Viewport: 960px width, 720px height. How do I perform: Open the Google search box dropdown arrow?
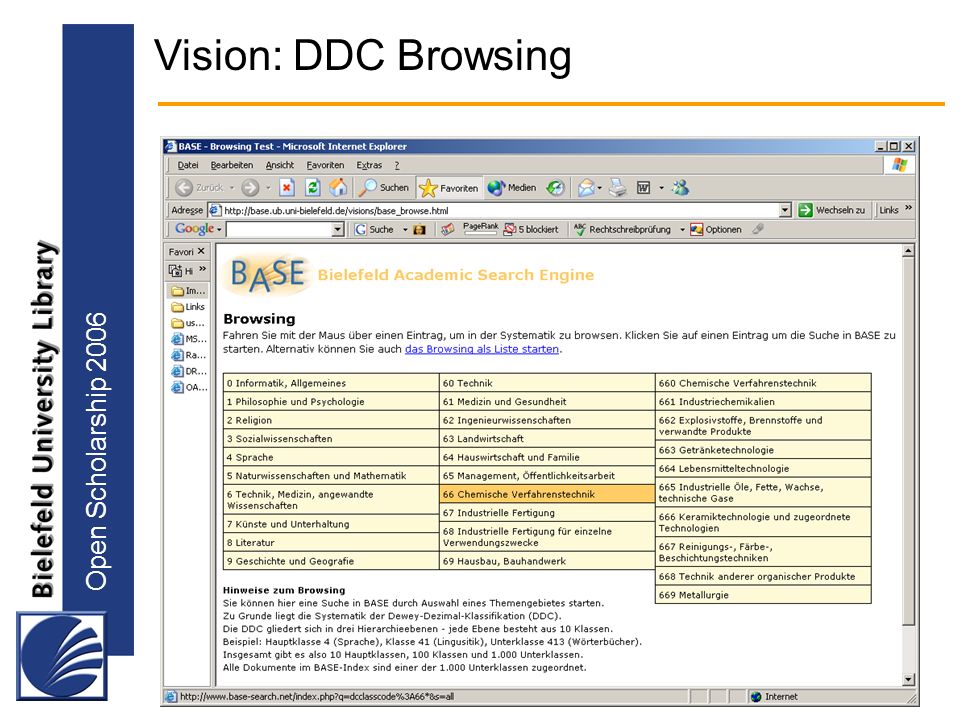338,230
